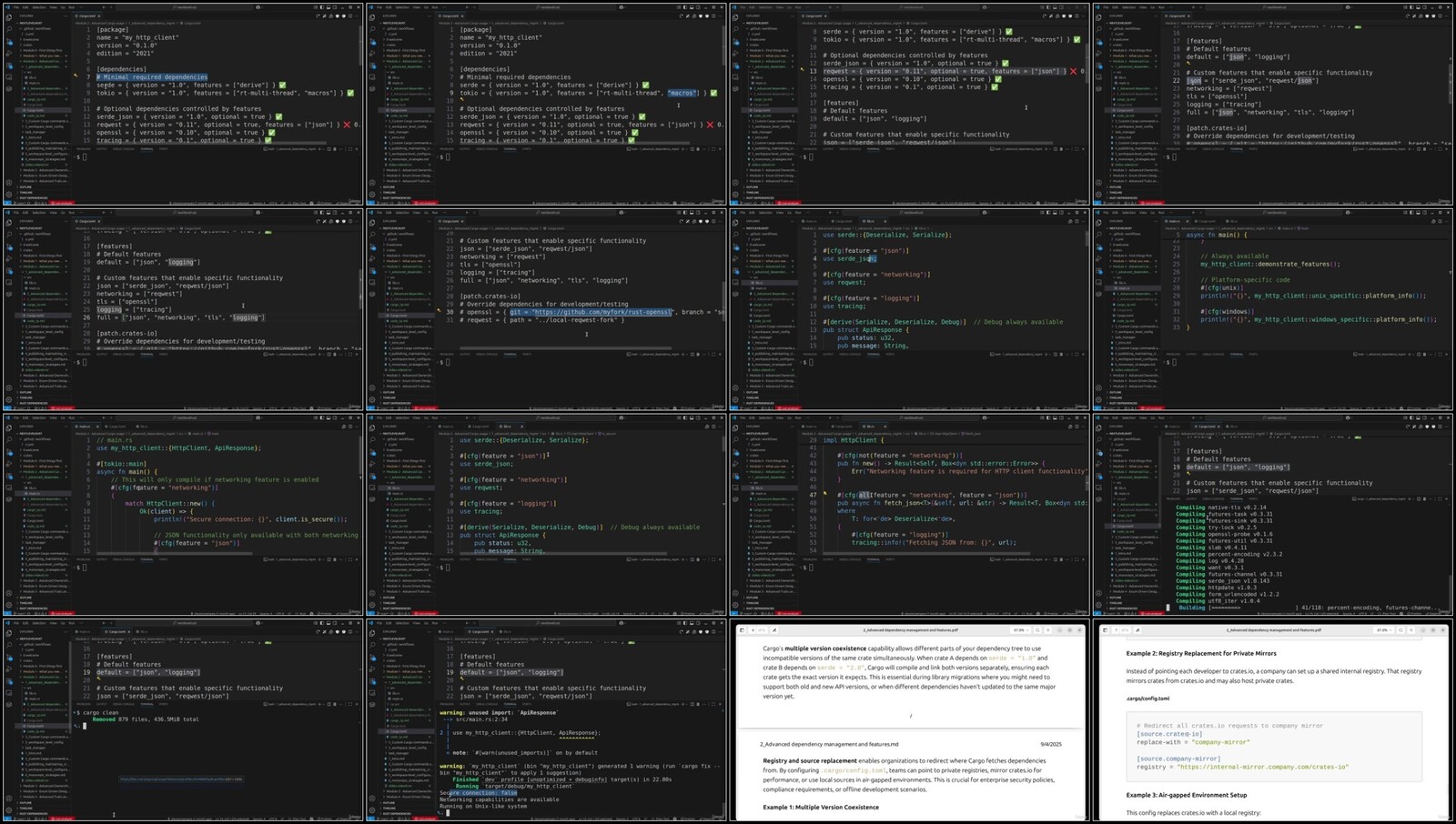Open View menu in the impl HttpClient frame
Viewport: 1456px width, 824px height.
(781, 417)
